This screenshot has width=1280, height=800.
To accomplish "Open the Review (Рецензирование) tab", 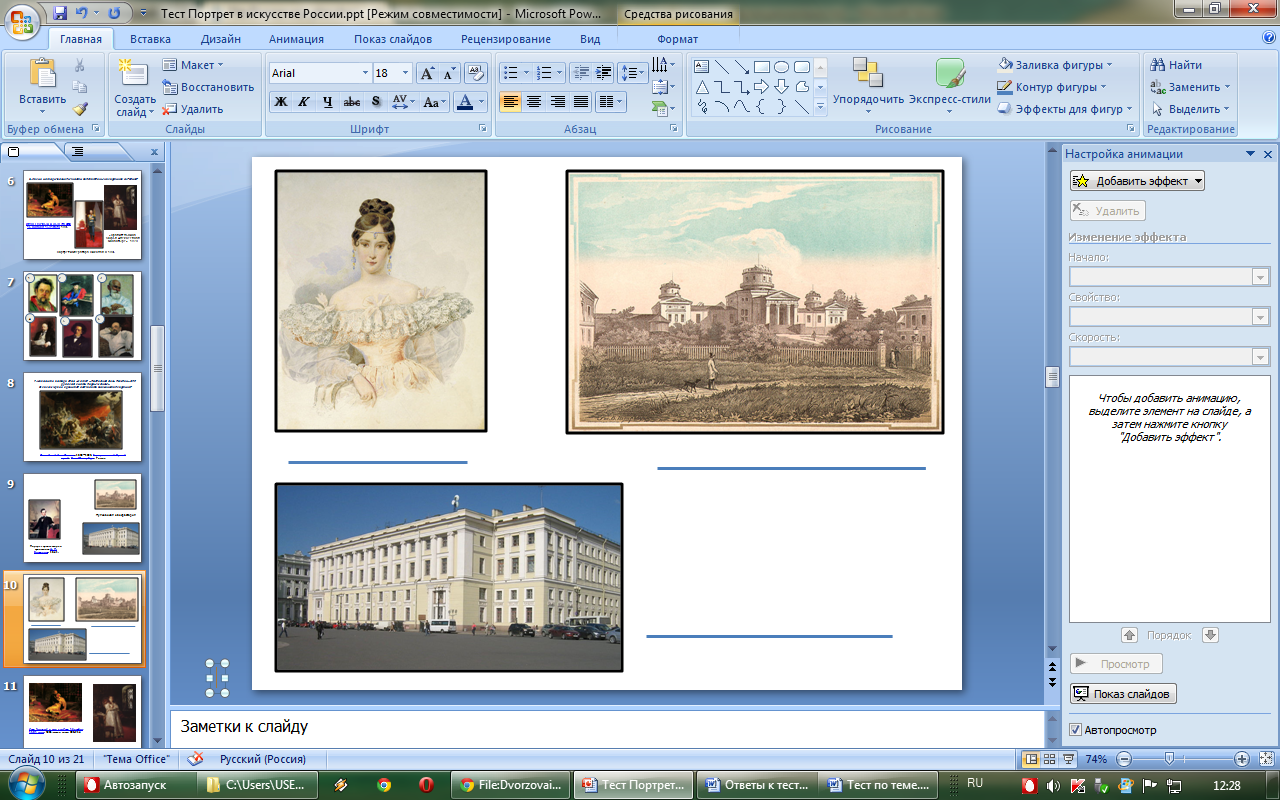I will click(x=506, y=39).
